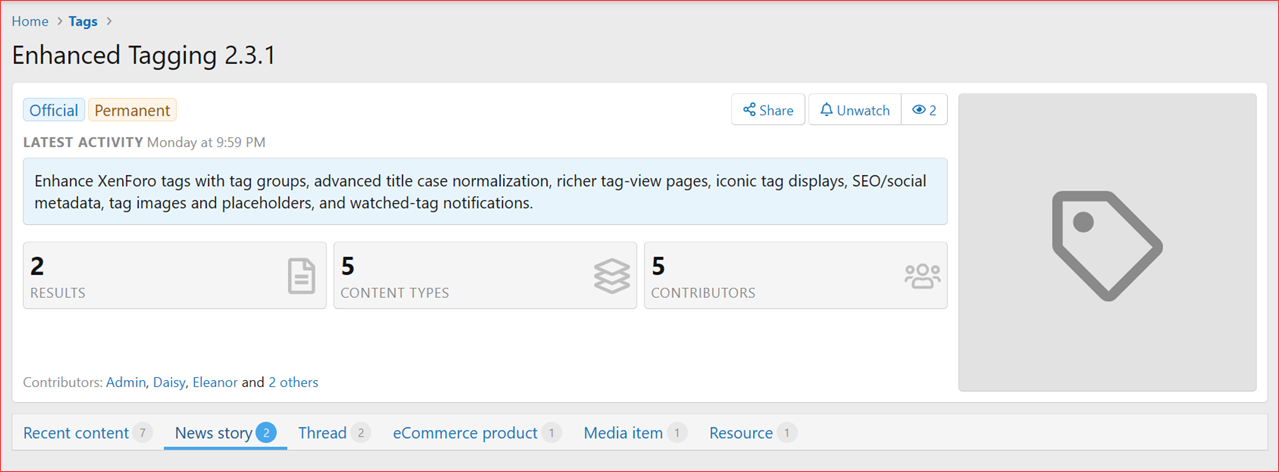
Task: Click the Permanent tag label
Action: point(133,110)
